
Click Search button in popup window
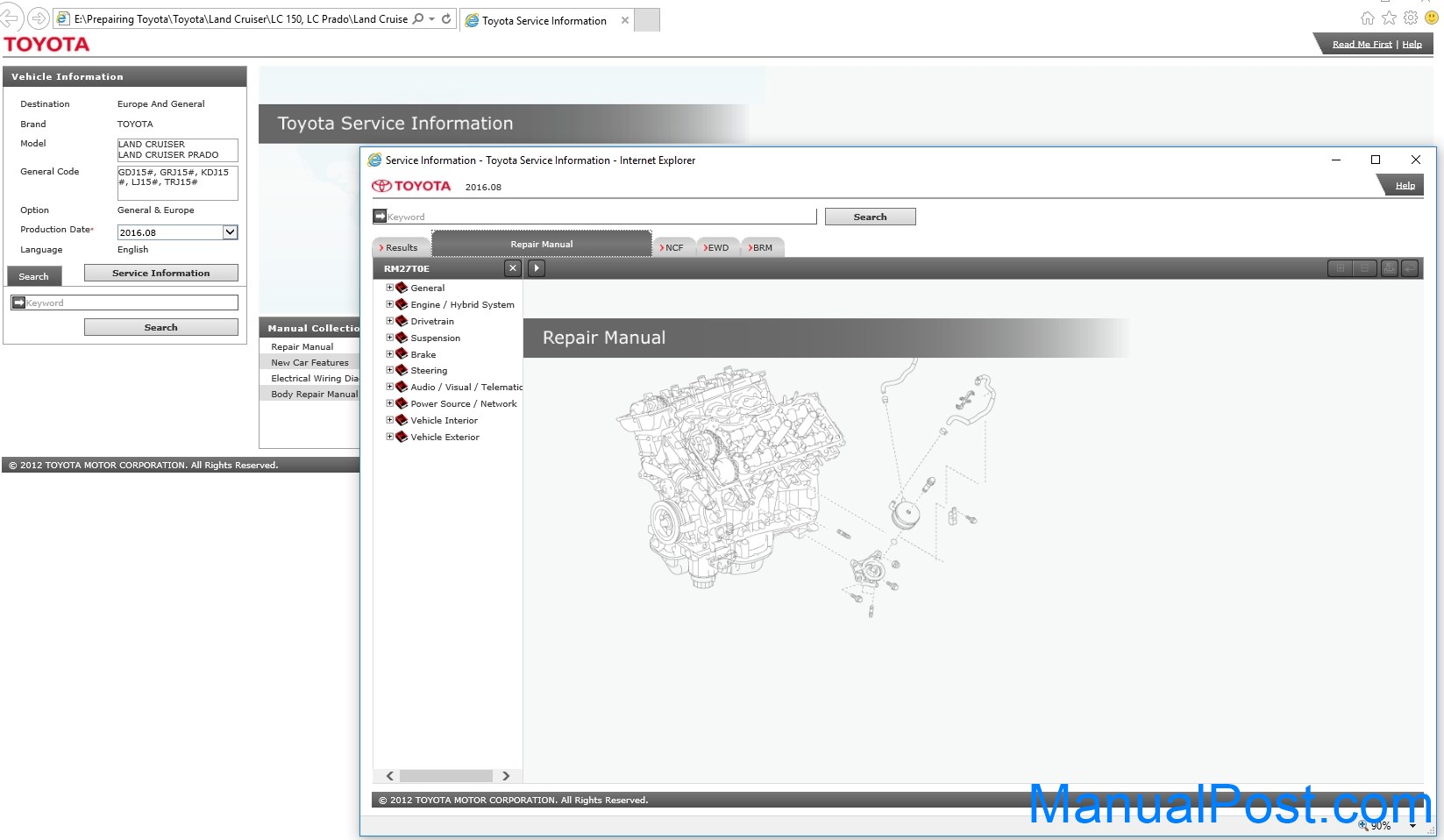point(870,217)
